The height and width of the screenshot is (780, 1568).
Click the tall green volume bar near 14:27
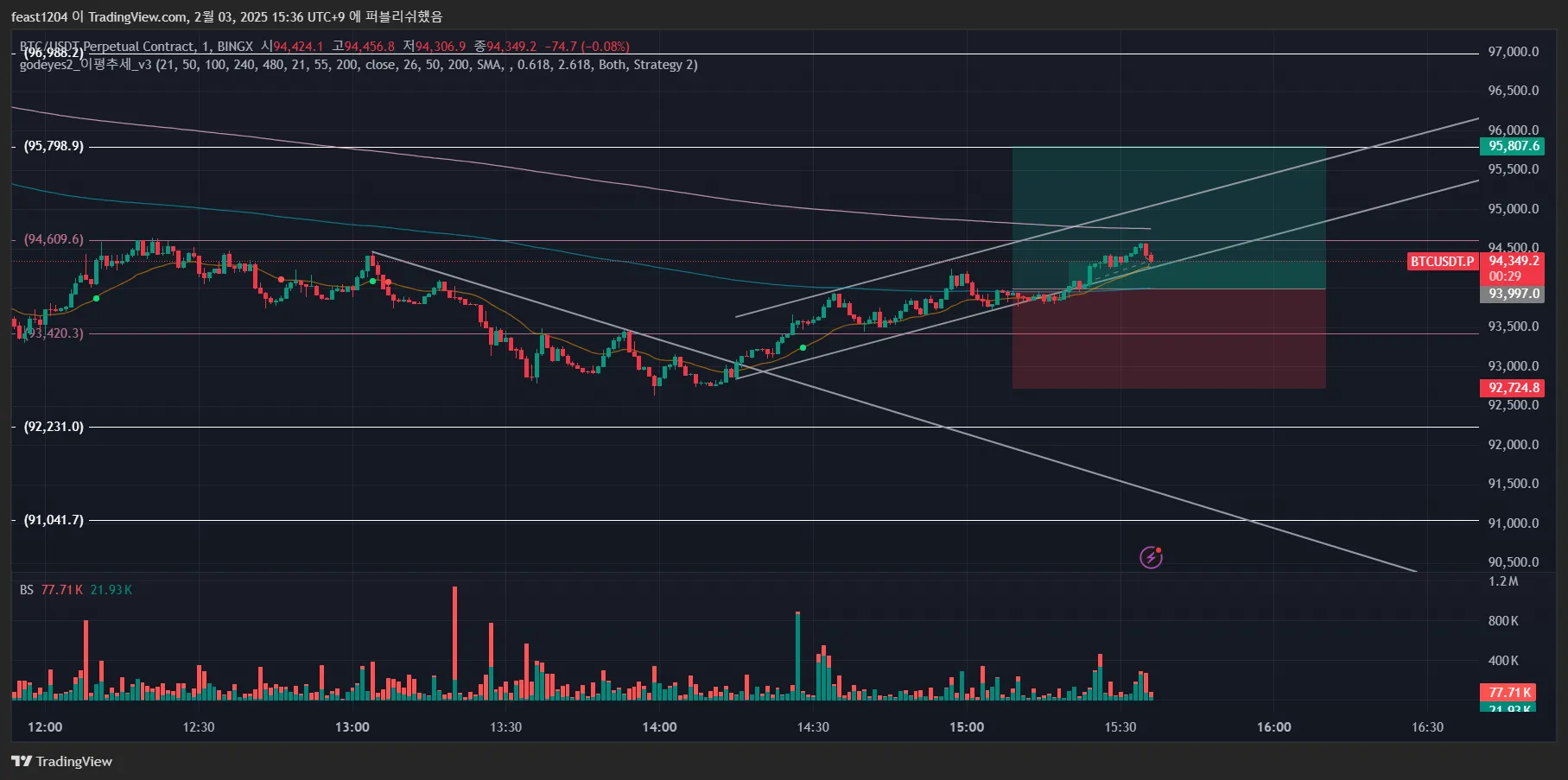tap(797, 656)
